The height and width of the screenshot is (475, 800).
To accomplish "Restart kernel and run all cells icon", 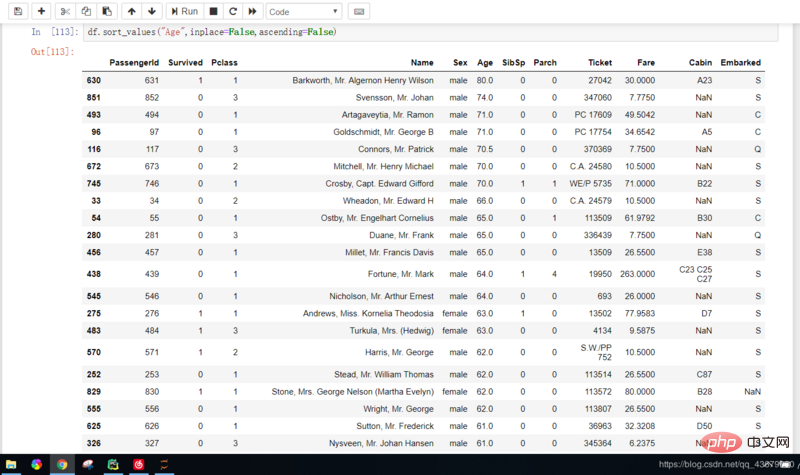I will [253, 11].
